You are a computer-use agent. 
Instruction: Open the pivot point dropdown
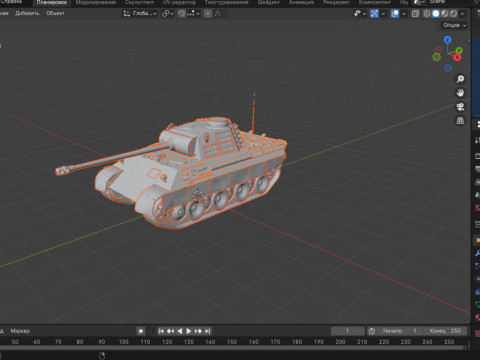pos(168,13)
